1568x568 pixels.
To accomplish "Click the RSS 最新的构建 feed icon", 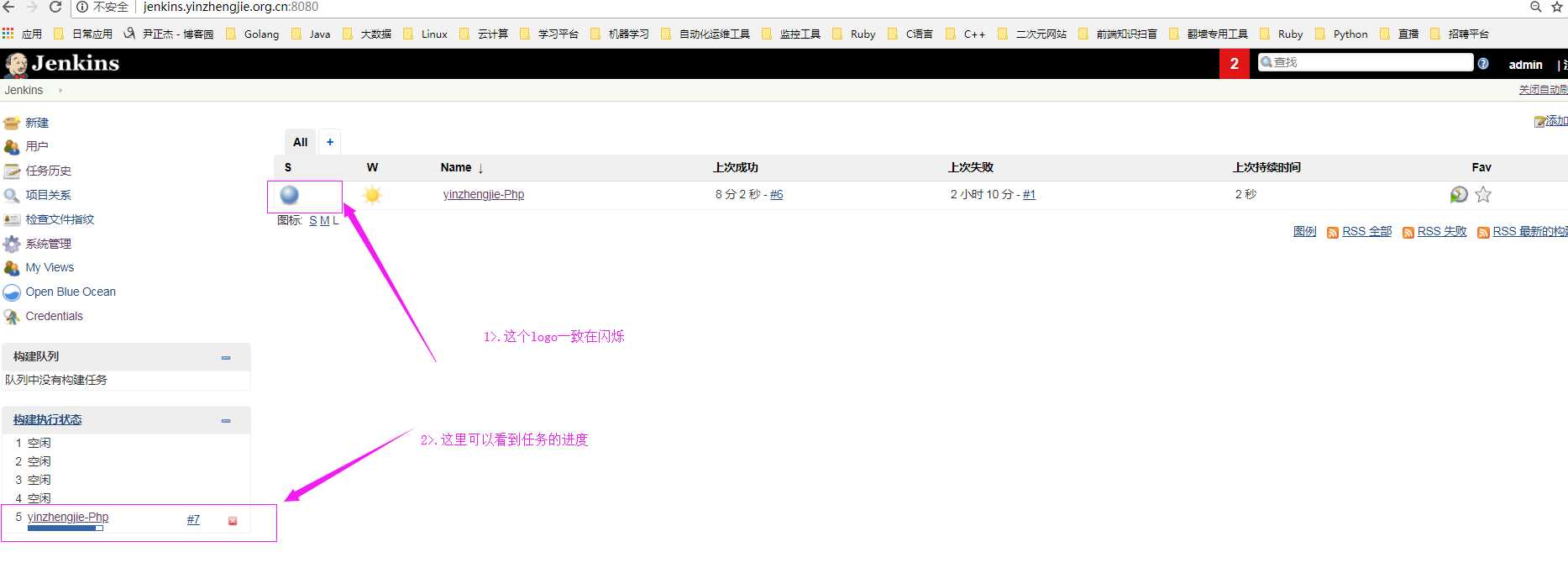I will [x=1483, y=233].
